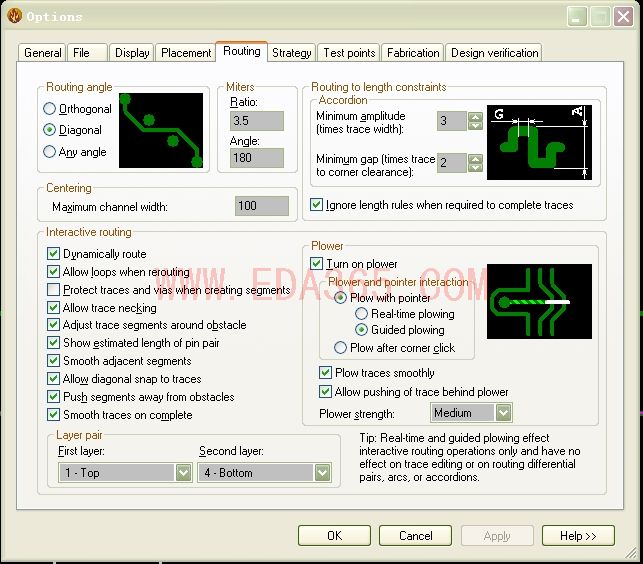Click the routing angle preview image
Screen dimensions: 643x564
161,130
